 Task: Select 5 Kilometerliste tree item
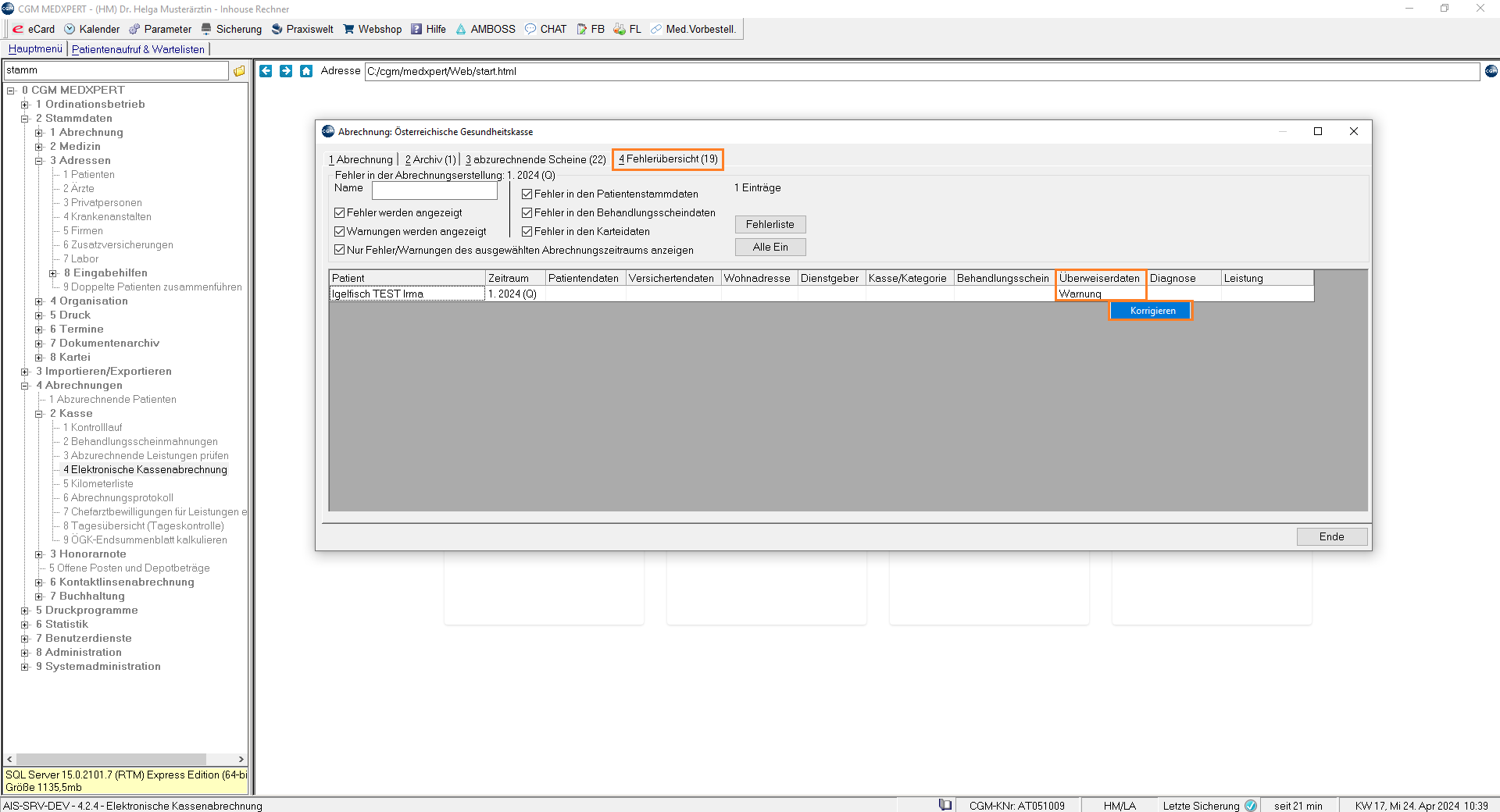[x=98, y=484]
